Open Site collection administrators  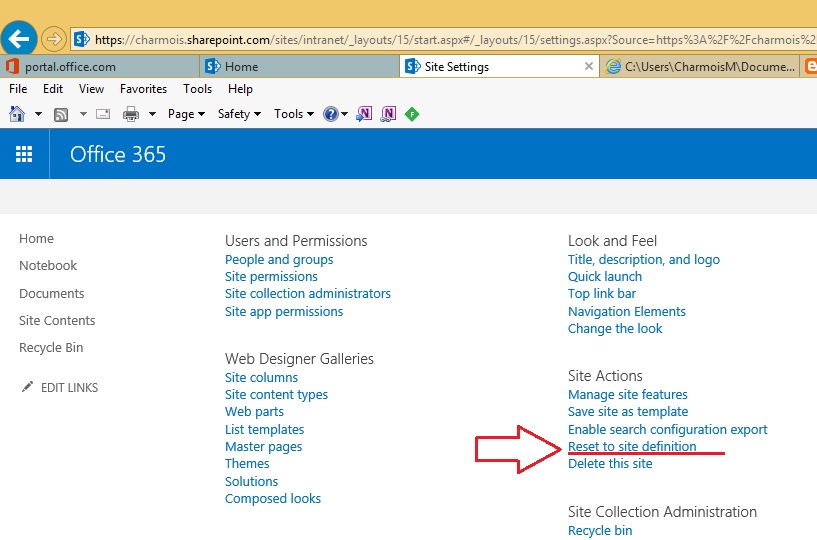(307, 293)
